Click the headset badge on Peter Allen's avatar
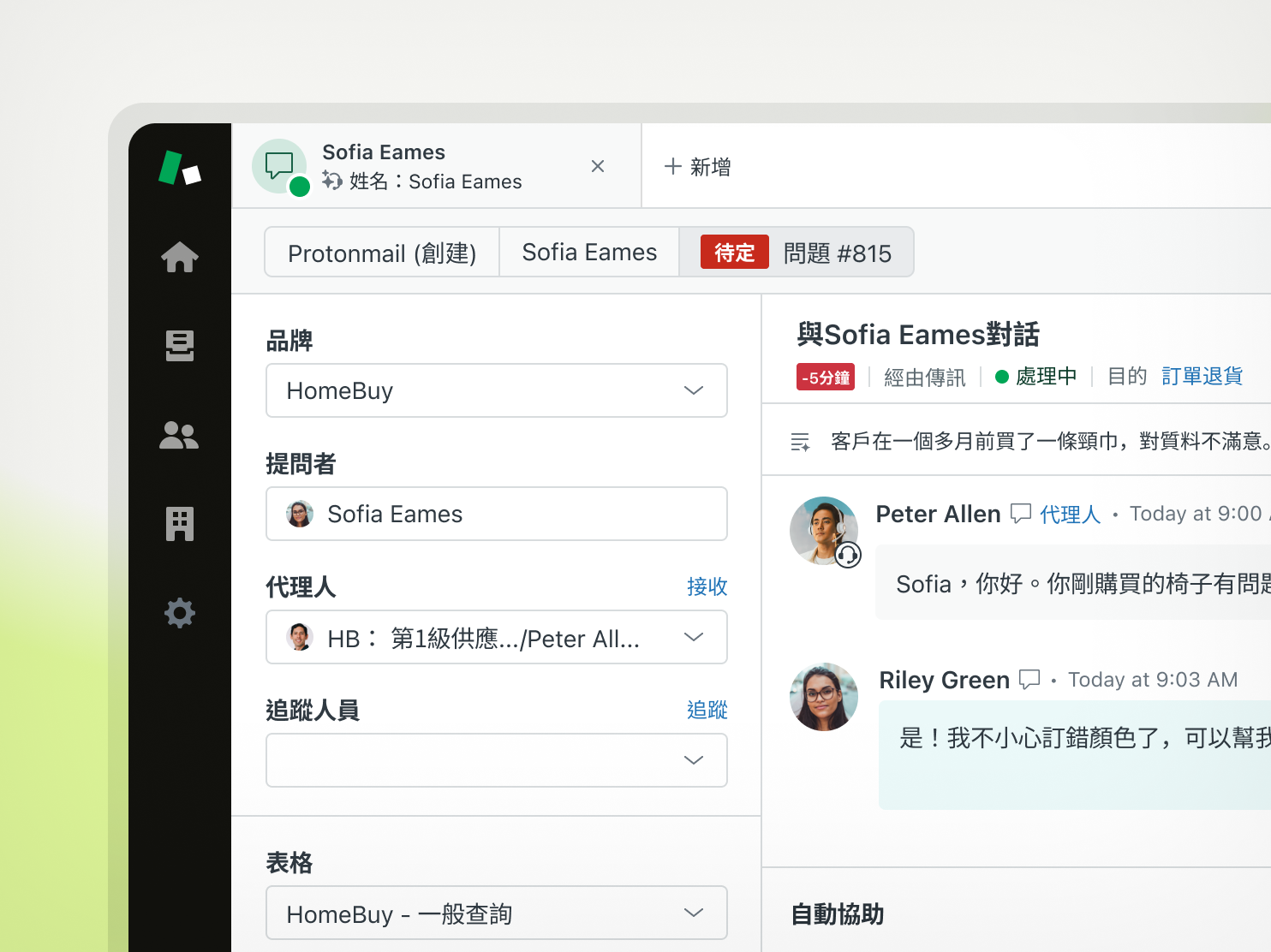 click(x=848, y=556)
